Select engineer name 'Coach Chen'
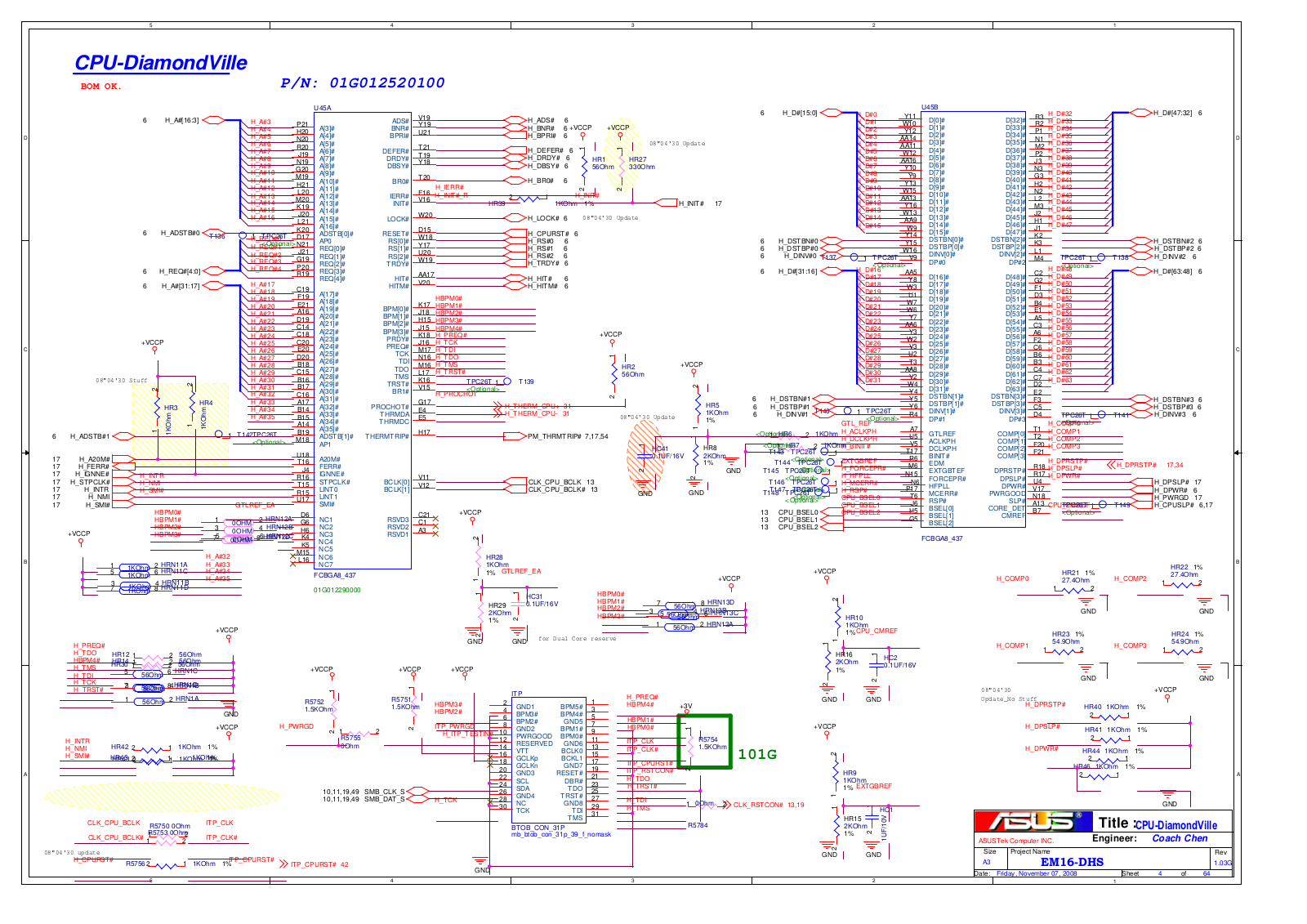 point(1180,838)
